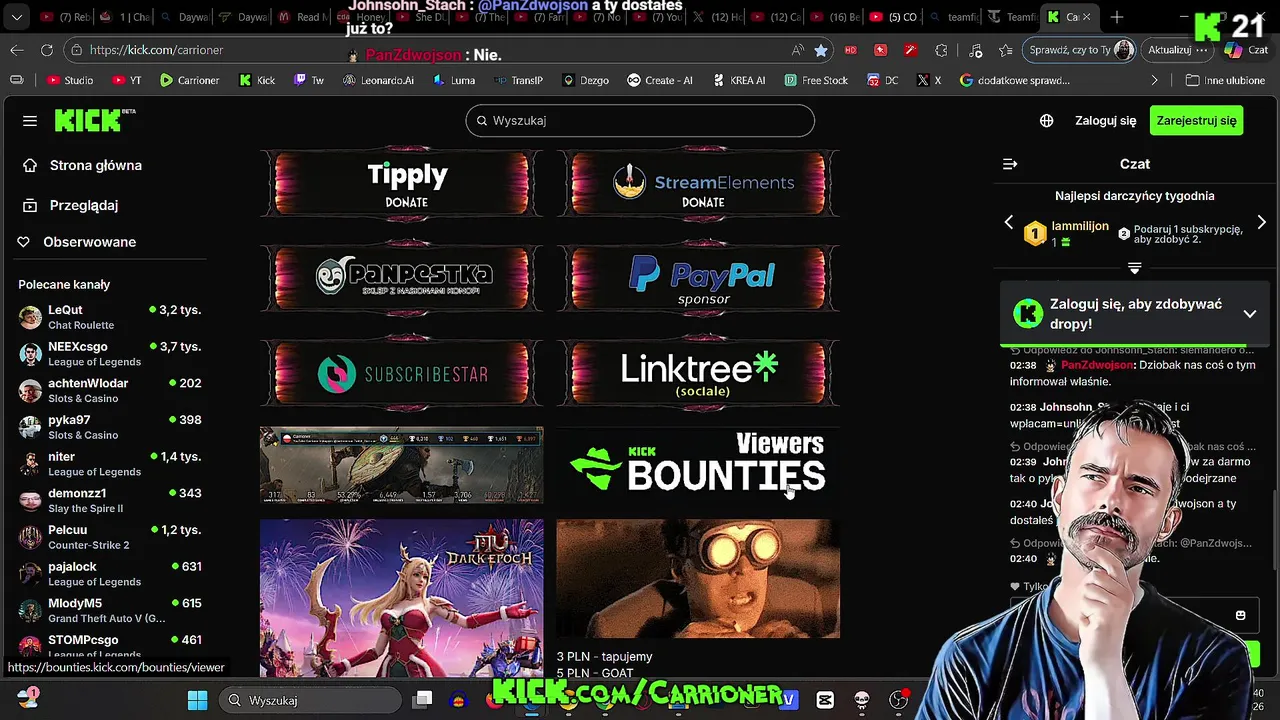Open pajalock channel
The width and height of the screenshot is (1280, 720).
tap(110, 574)
